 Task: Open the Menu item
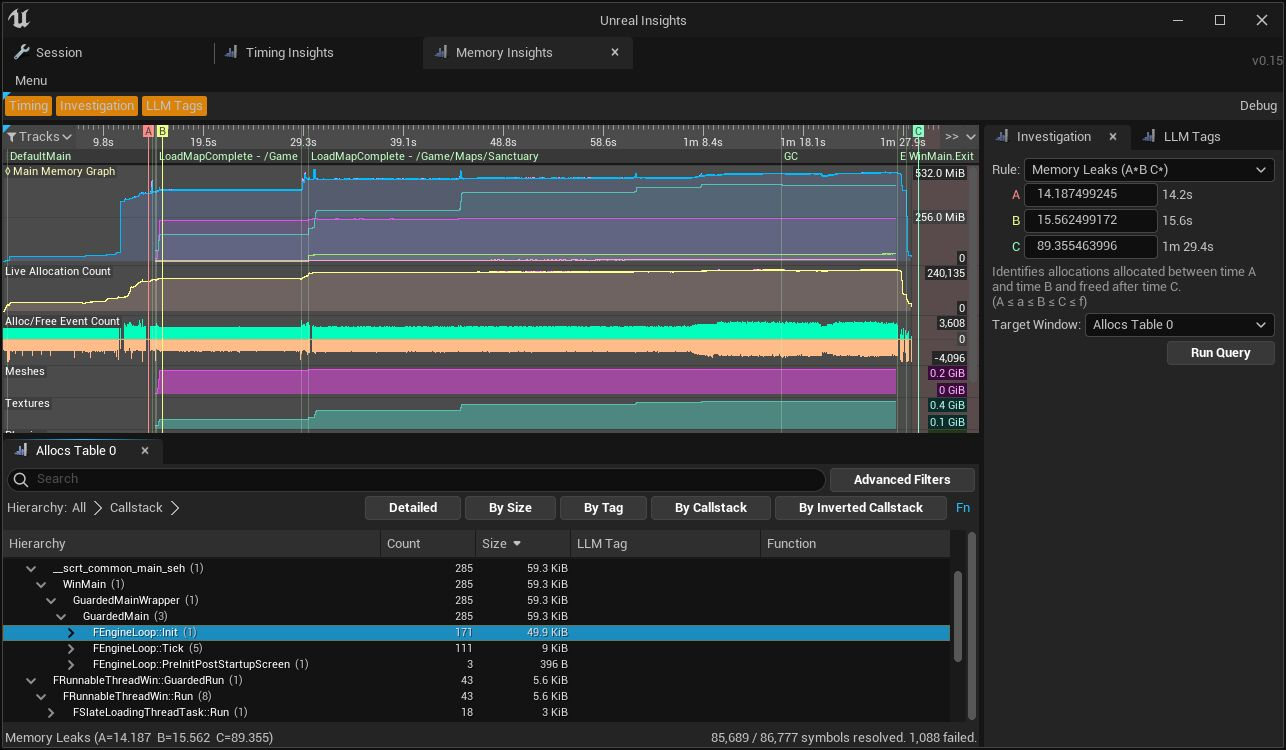(31, 81)
